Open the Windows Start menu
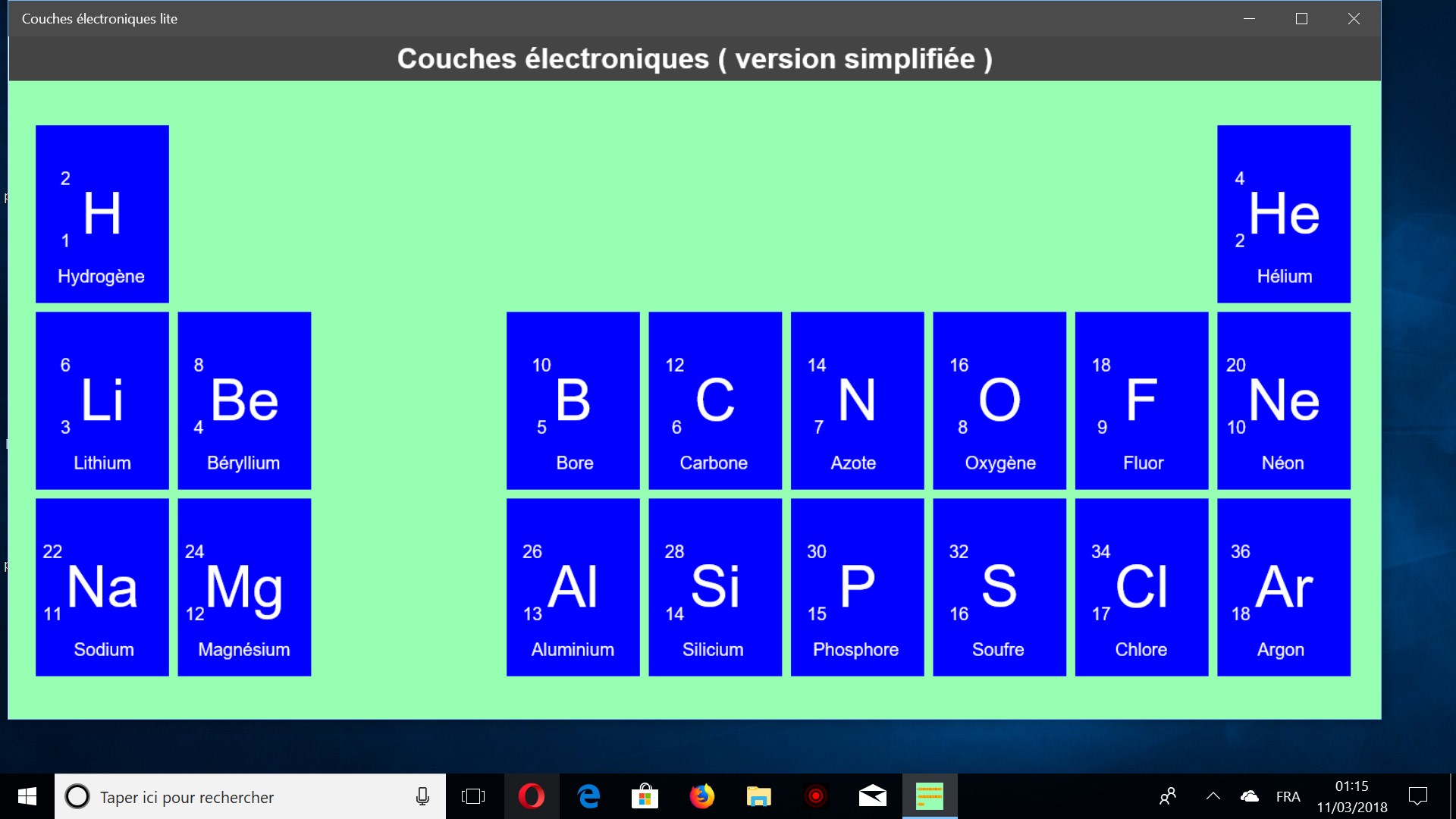The height and width of the screenshot is (819, 1456). tap(27, 796)
